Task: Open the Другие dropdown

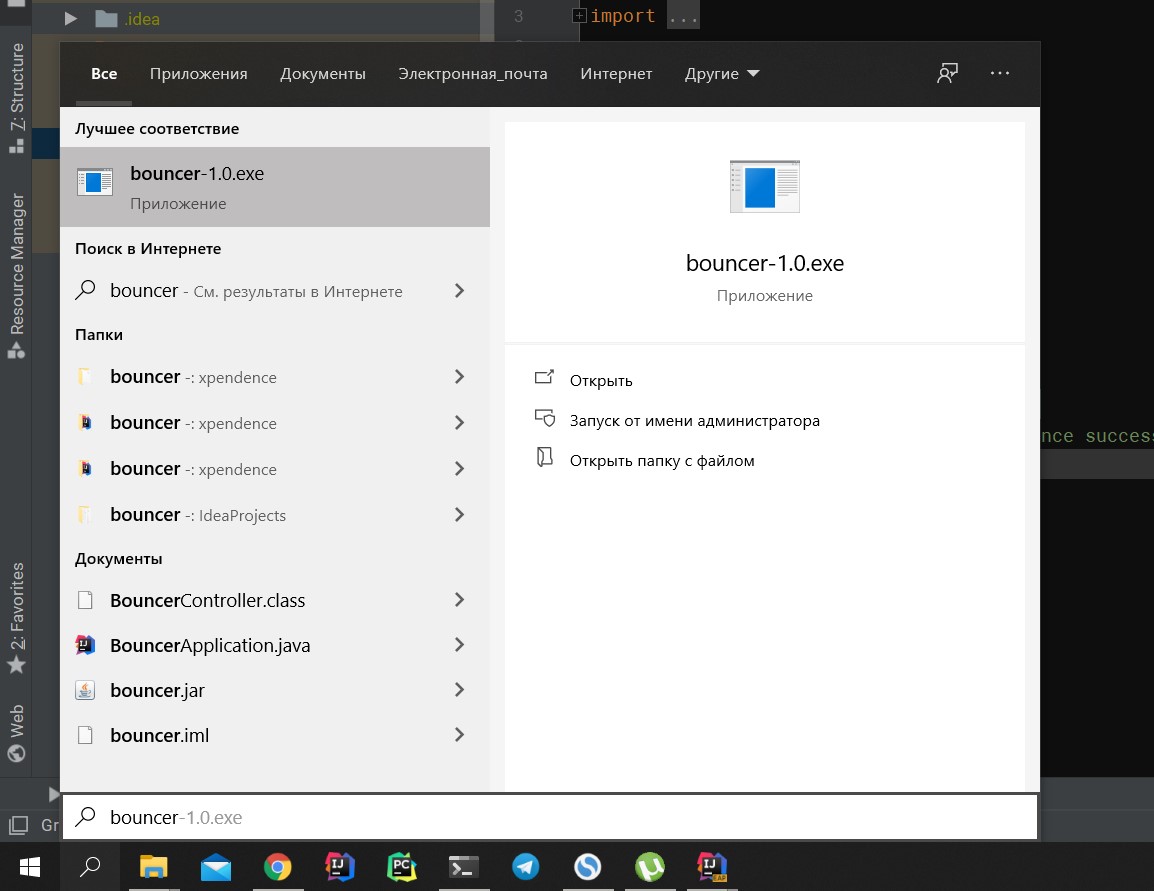Action: coord(722,74)
